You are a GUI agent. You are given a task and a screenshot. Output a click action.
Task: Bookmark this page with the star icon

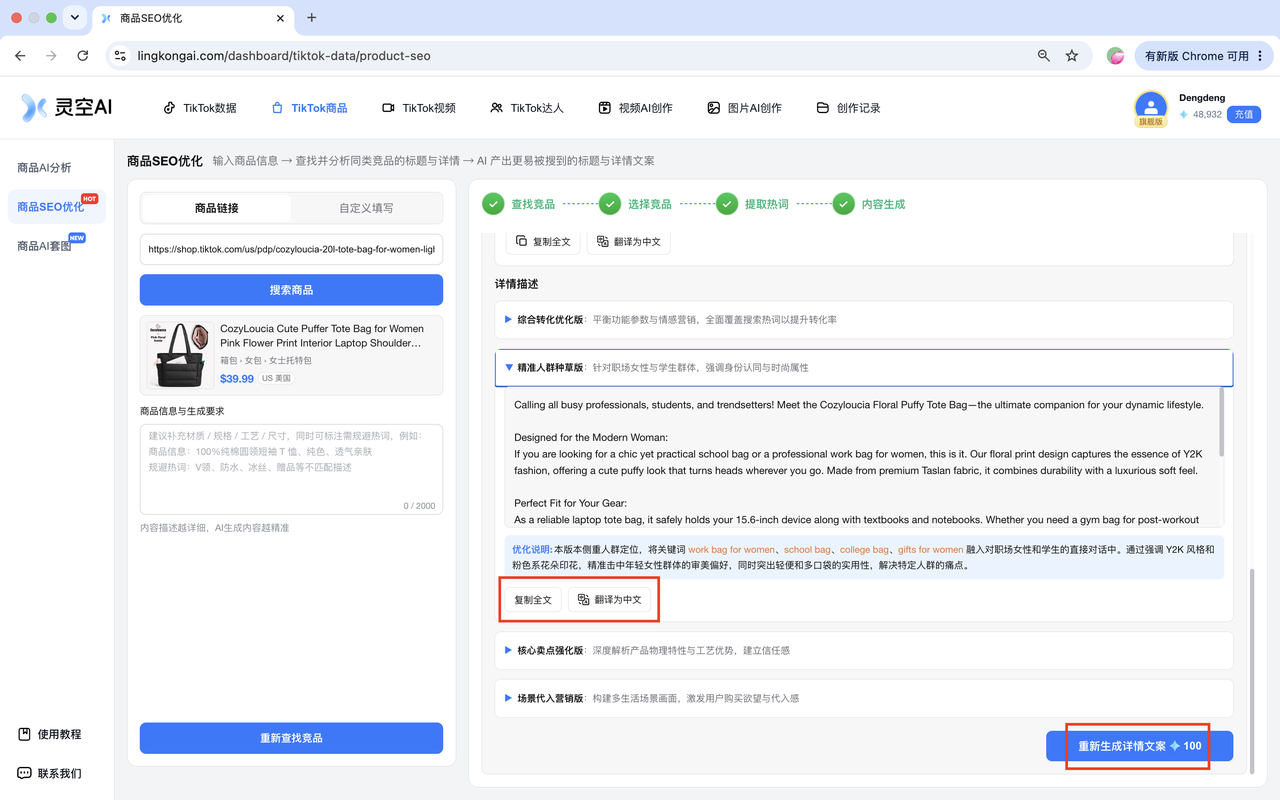click(1072, 56)
